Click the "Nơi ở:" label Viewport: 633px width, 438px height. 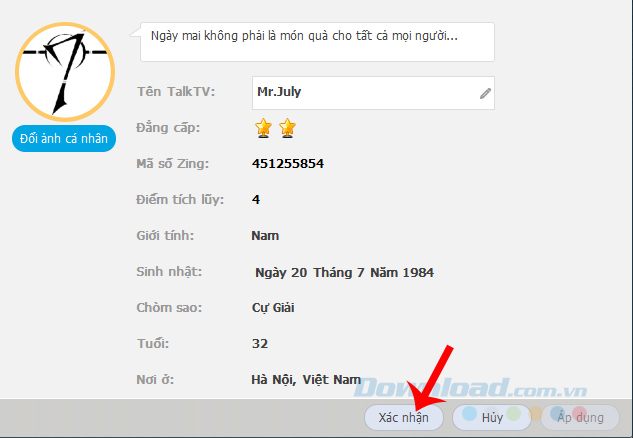(155, 379)
